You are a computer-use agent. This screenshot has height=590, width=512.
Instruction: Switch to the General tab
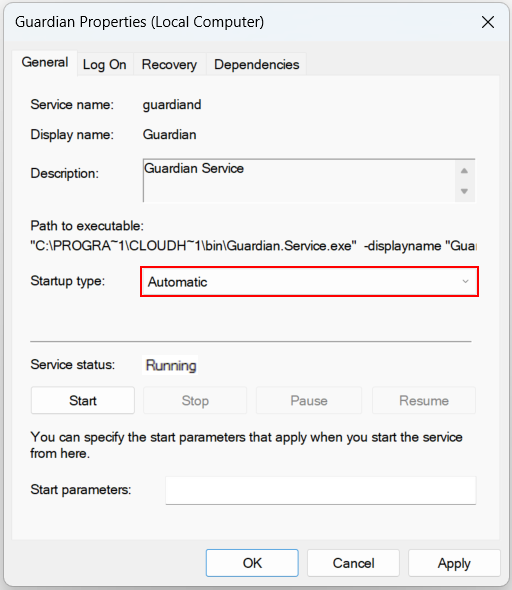45,62
